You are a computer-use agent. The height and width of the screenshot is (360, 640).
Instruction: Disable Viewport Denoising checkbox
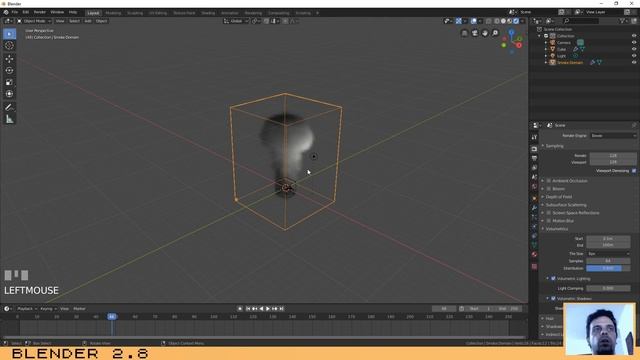pyautogui.click(x=634, y=171)
